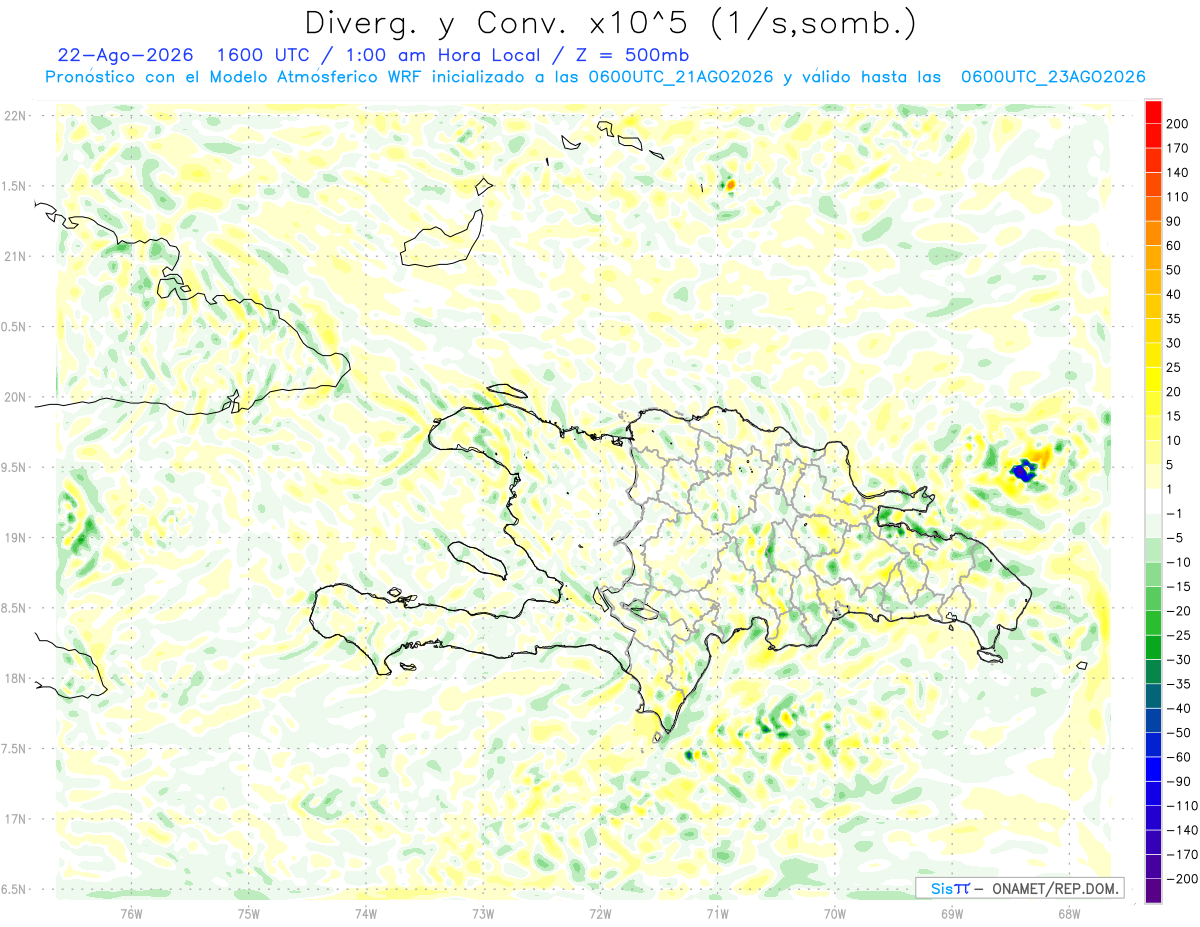Click the '6.5N' latitude label
1200x927 pixels.
[x=13, y=889]
